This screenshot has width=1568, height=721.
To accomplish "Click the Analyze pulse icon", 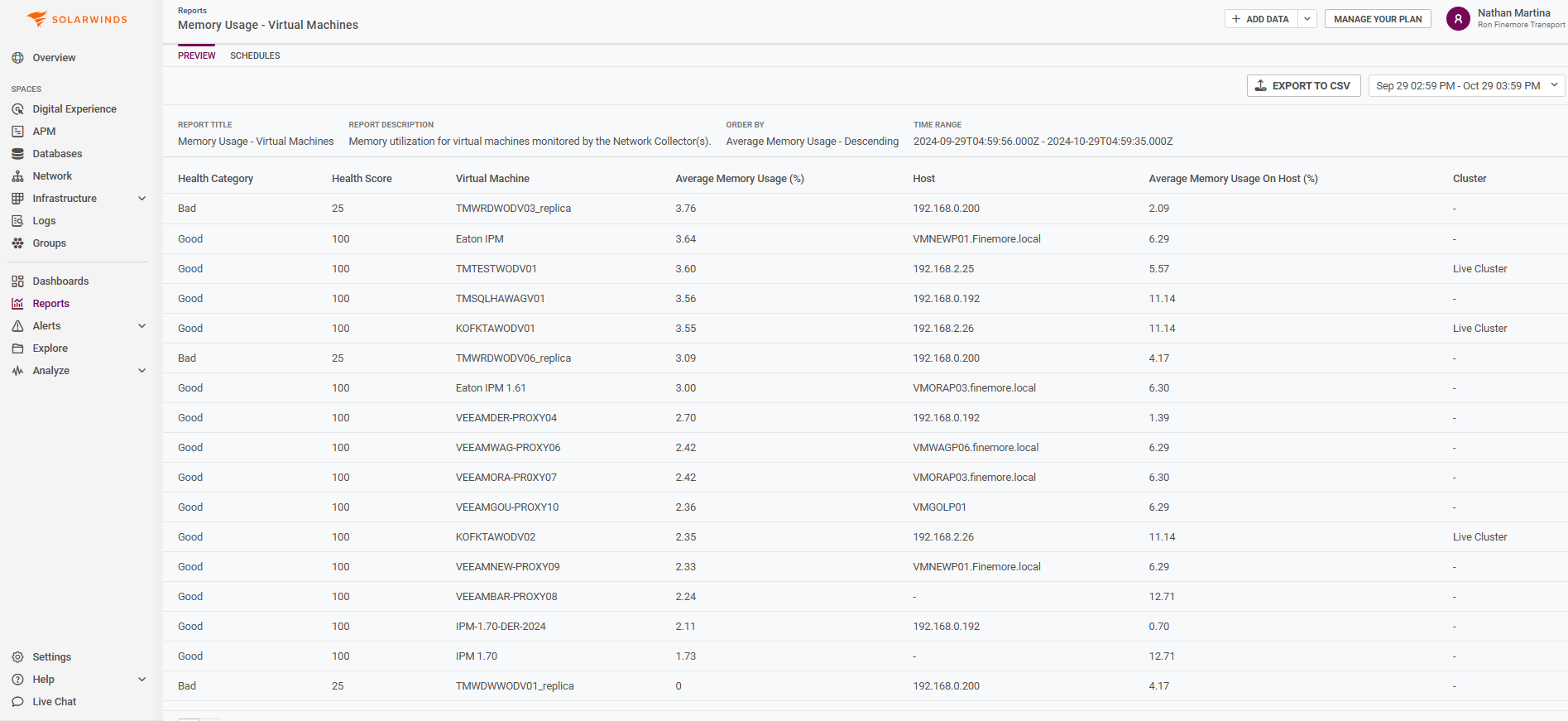I will 17,371.
